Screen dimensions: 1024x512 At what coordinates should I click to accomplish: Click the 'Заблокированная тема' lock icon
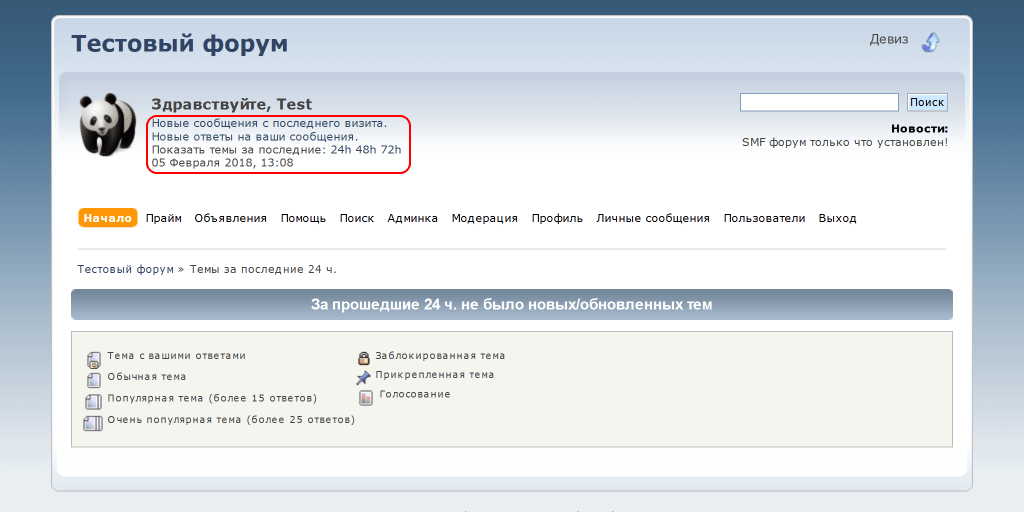point(364,357)
